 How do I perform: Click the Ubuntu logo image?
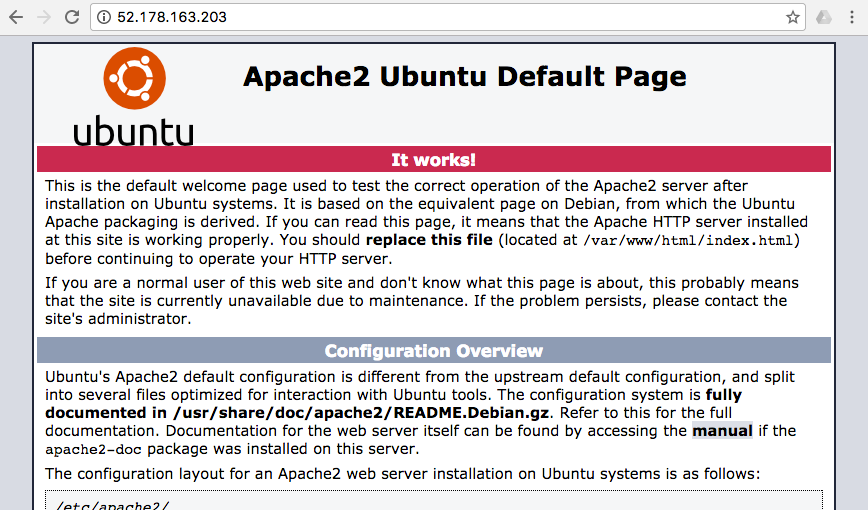(134, 97)
